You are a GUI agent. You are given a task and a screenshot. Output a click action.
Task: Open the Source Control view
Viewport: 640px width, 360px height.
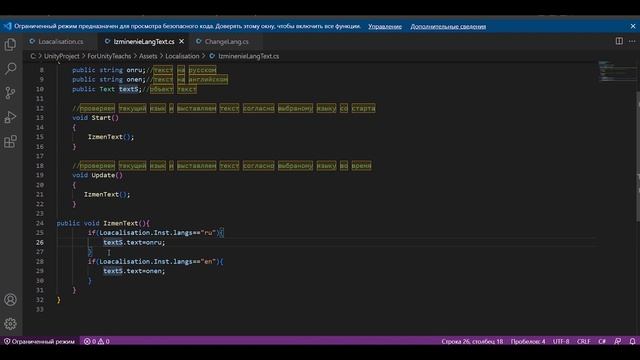10,93
